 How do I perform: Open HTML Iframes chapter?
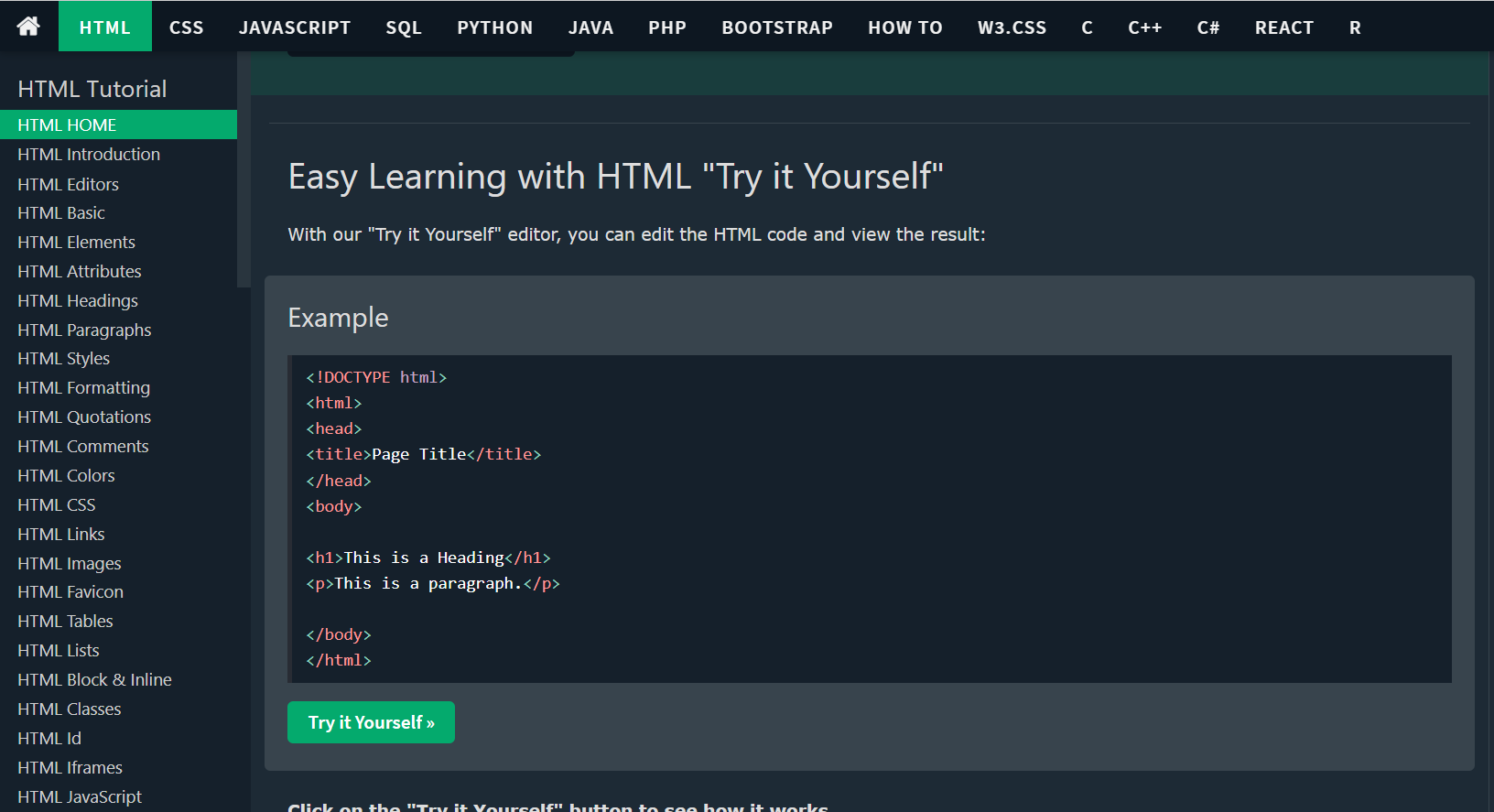click(118, 767)
